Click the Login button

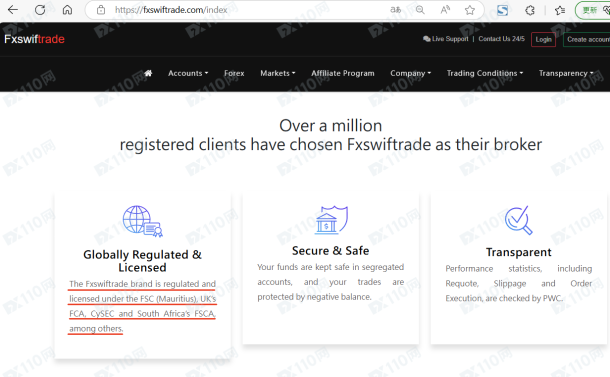coord(543,39)
